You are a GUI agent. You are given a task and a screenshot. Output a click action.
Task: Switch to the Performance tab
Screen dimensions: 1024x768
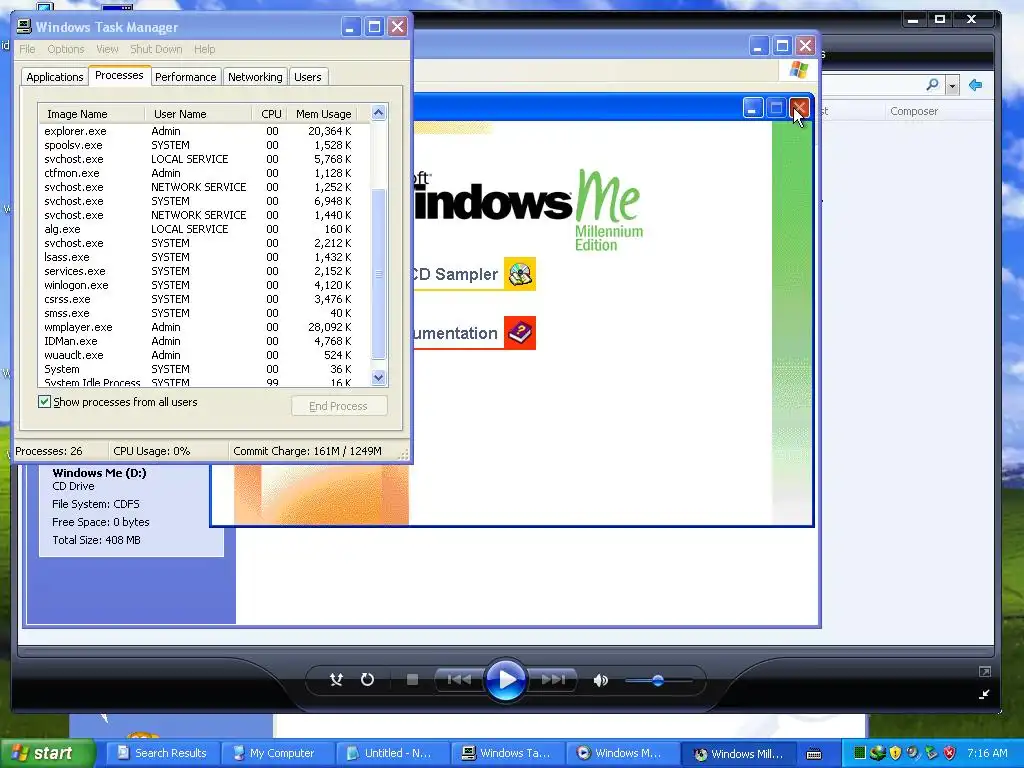click(185, 77)
